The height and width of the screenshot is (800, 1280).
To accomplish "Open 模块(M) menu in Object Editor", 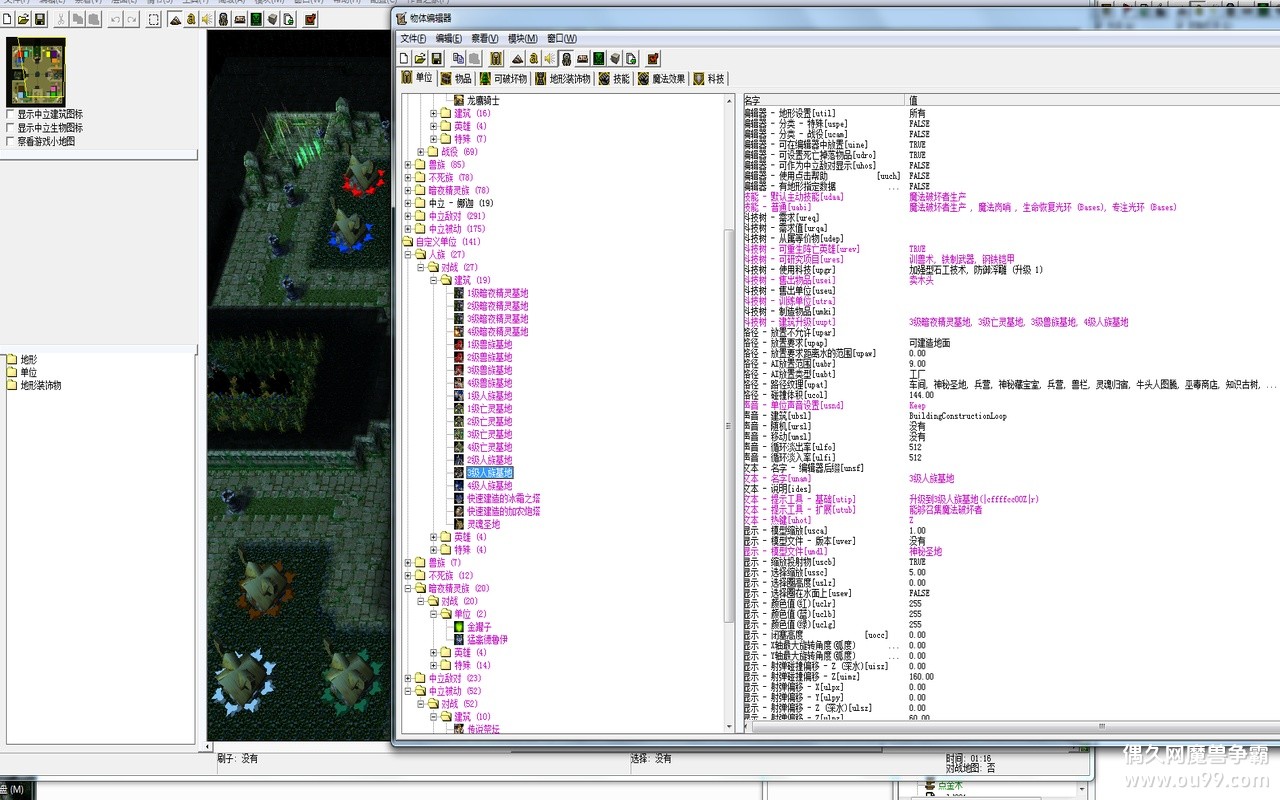I will point(523,39).
